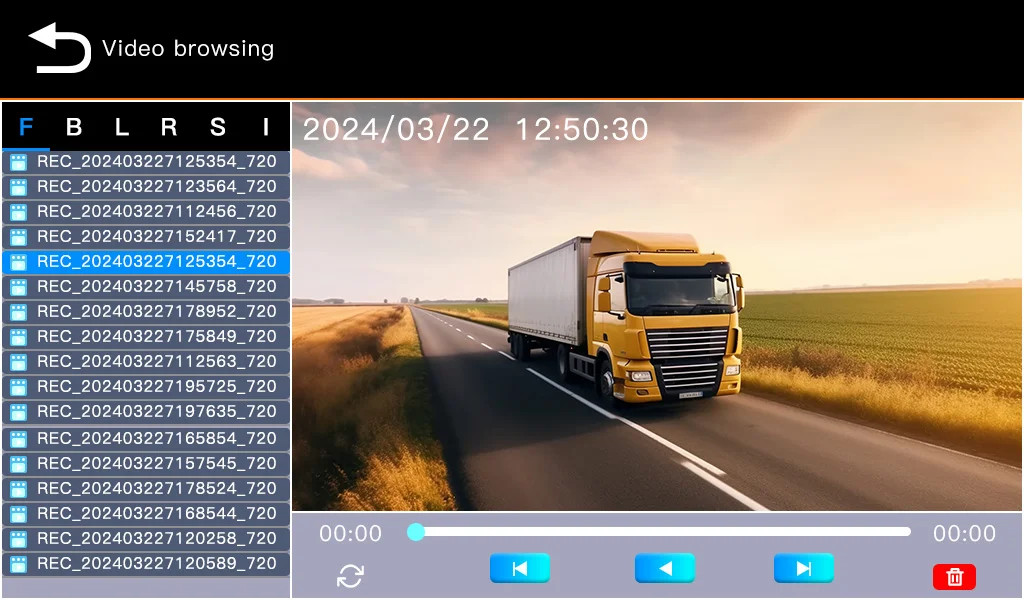Click the file icon beside REC_20240327178524_720

[x=18, y=488]
